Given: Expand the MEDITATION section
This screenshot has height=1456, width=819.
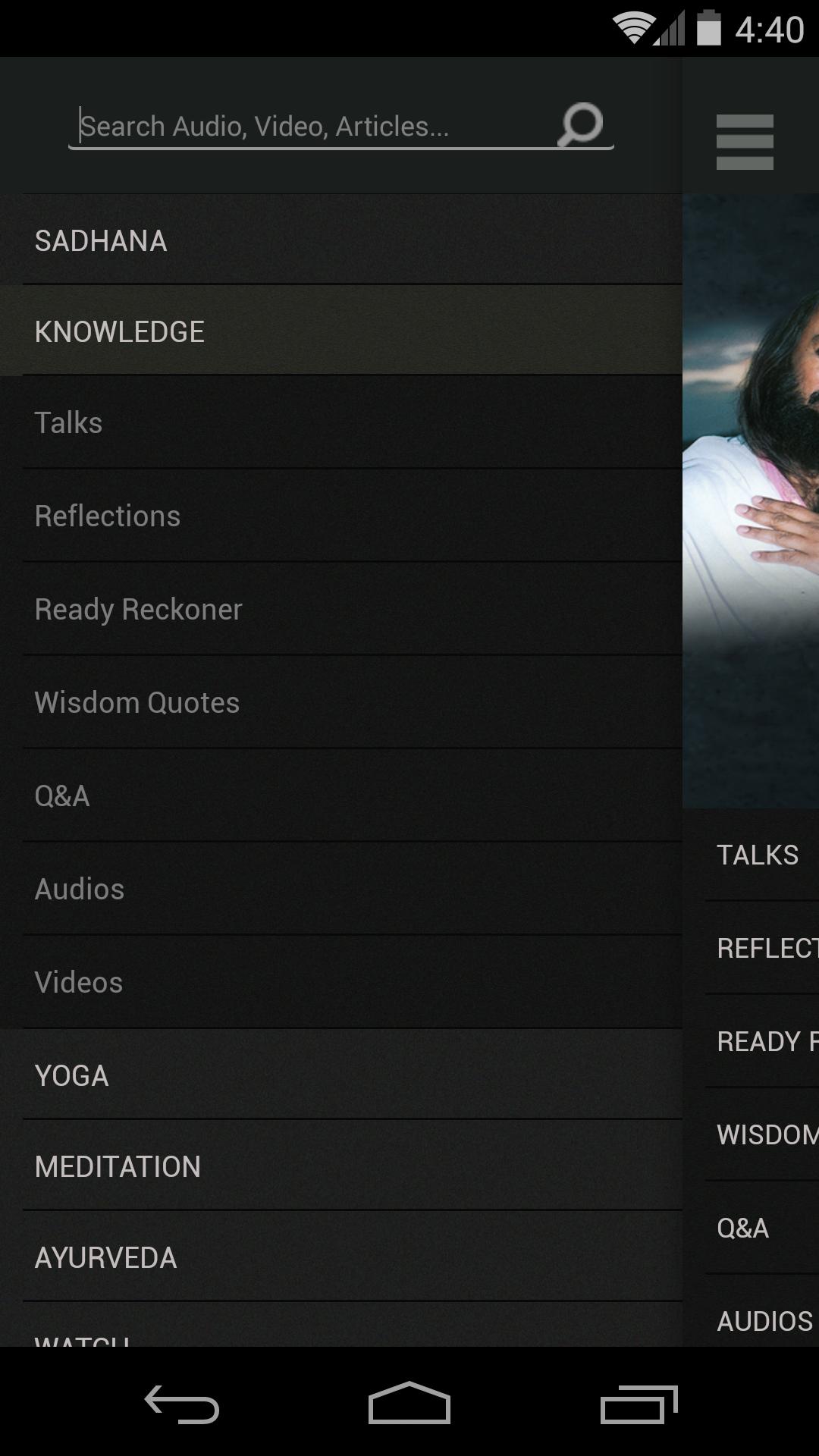Looking at the screenshot, I should pos(341,1166).
